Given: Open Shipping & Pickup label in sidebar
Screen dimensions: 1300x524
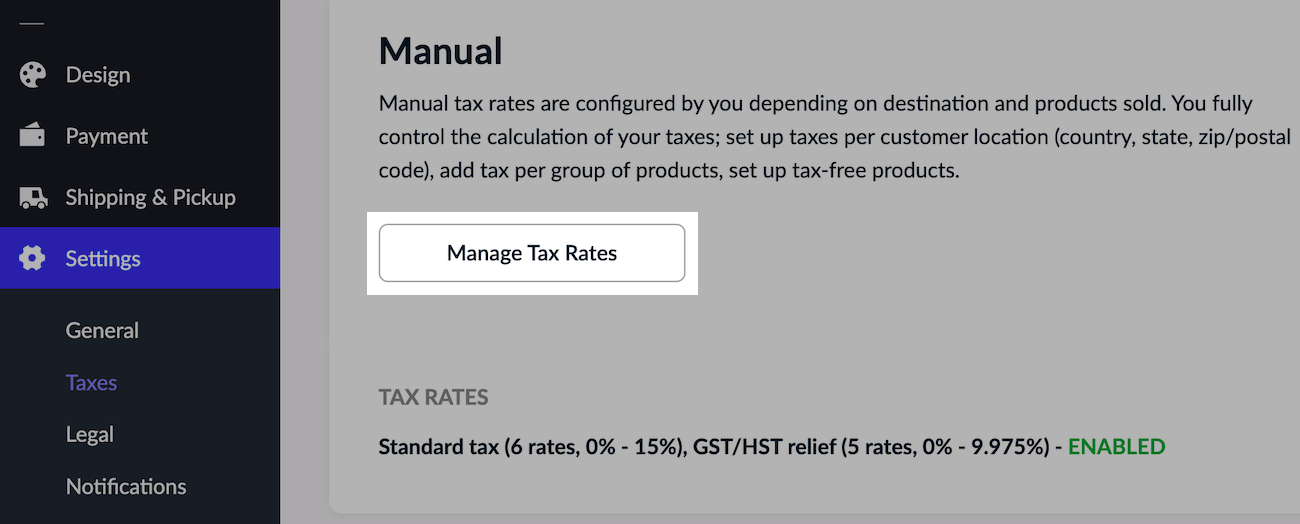Looking at the screenshot, I should click(150, 198).
